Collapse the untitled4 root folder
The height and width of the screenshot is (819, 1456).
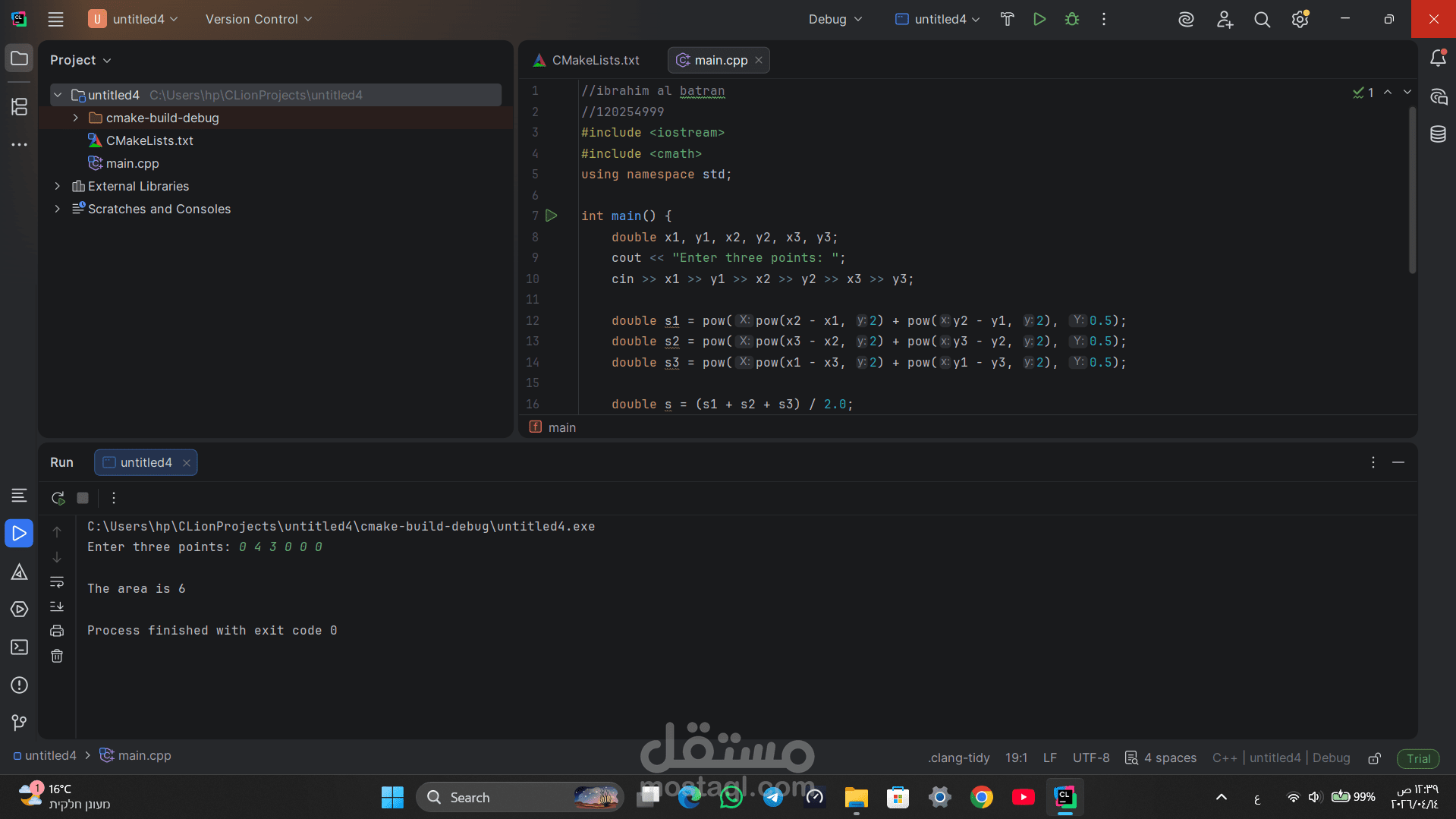[x=58, y=95]
